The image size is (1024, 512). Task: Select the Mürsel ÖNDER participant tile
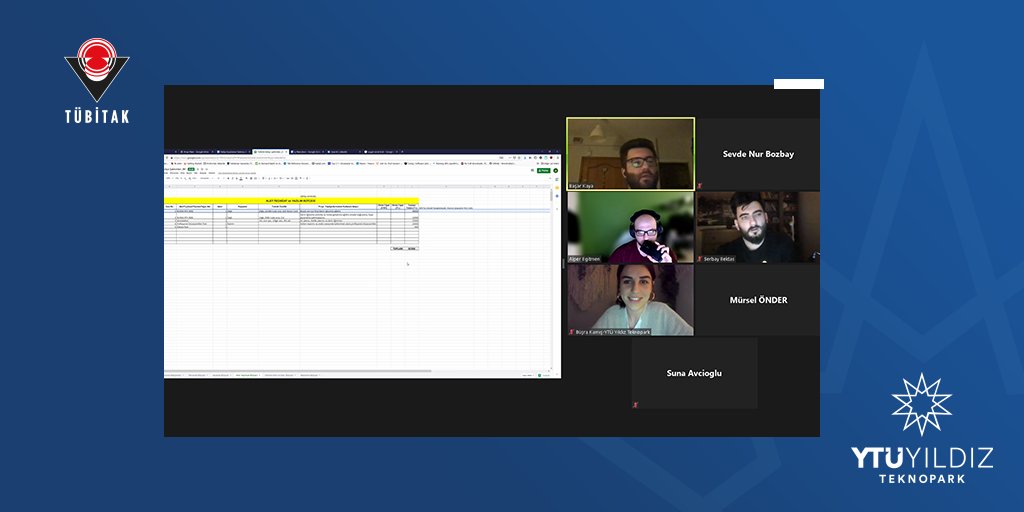coord(758,300)
